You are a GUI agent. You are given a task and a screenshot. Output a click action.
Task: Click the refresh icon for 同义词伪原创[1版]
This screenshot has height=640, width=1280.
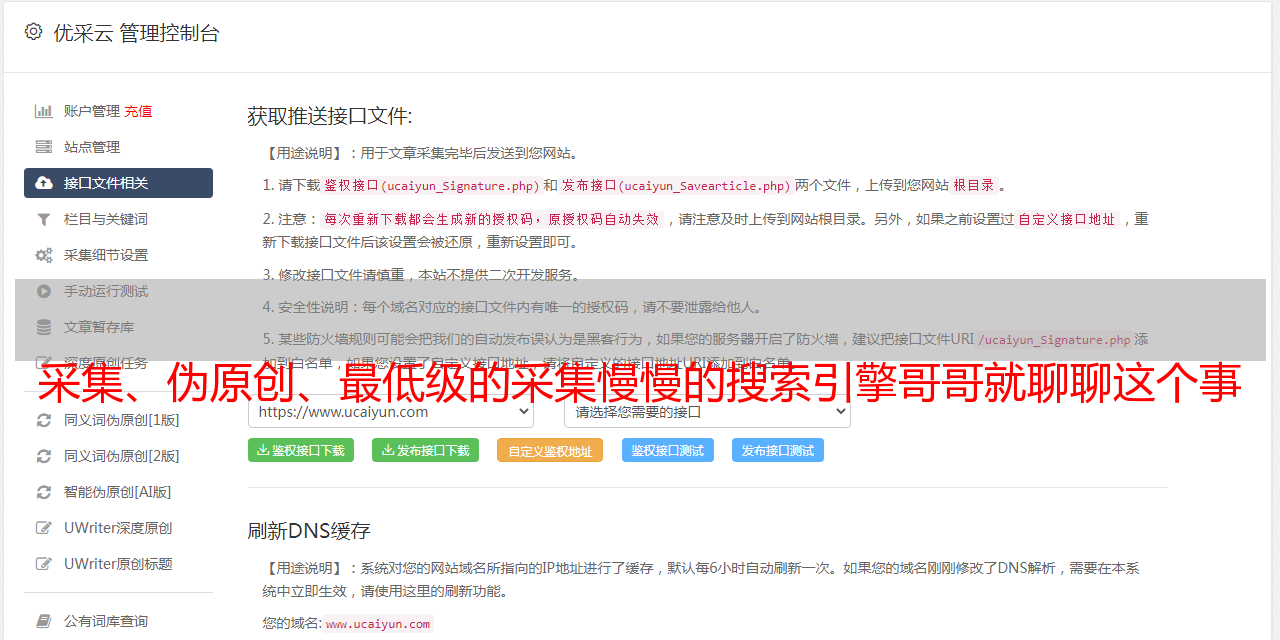pyautogui.click(x=44, y=420)
